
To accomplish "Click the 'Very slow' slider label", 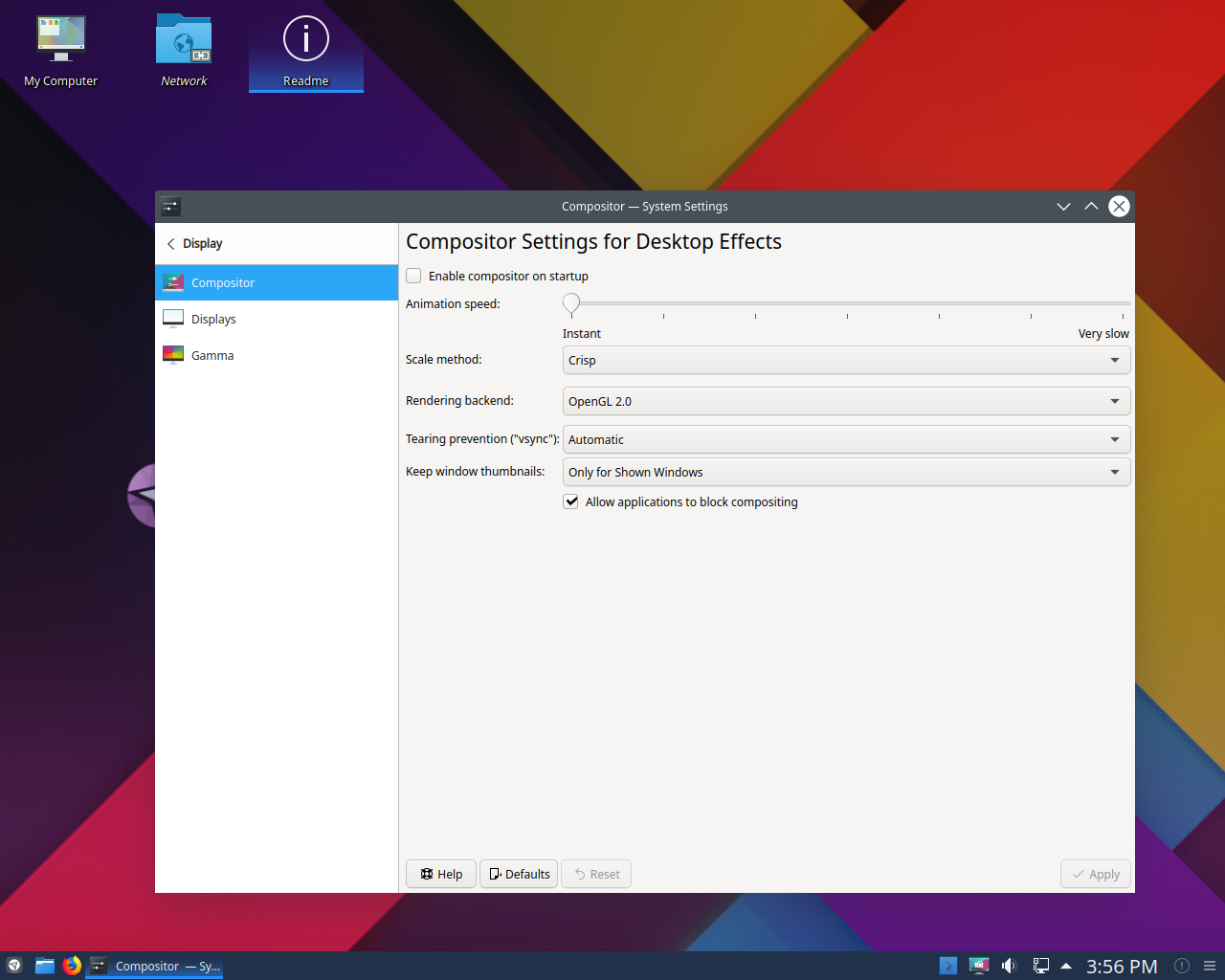I will pyautogui.click(x=1103, y=333).
